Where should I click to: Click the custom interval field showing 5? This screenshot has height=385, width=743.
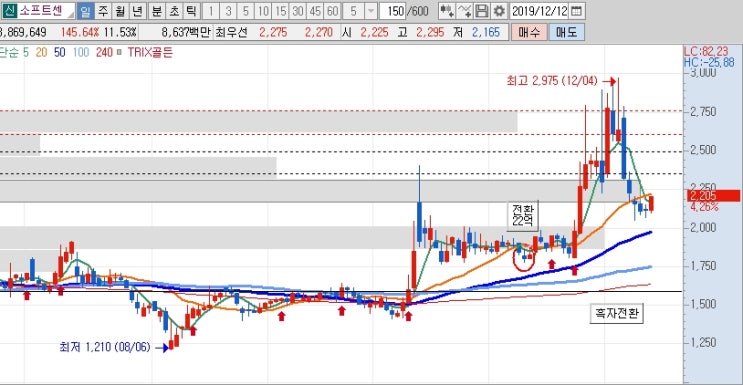click(x=353, y=10)
